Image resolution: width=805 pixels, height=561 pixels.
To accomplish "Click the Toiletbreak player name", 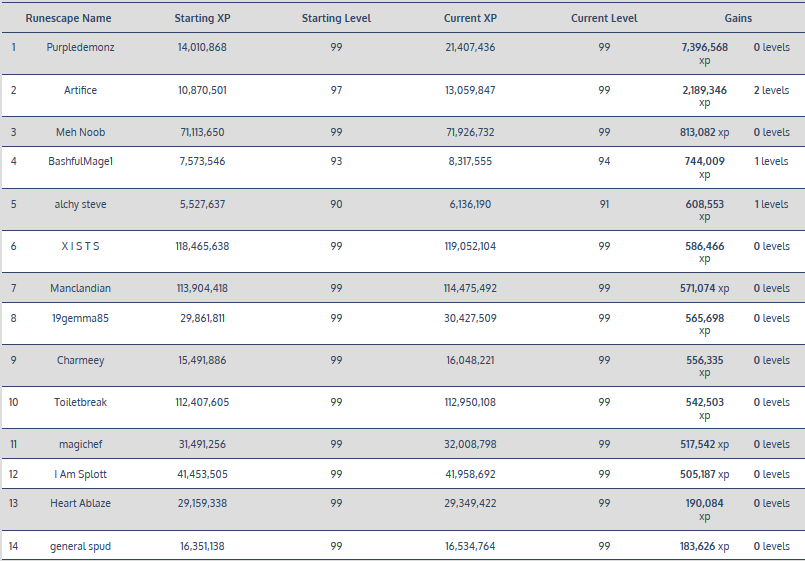I will coord(80,402).
